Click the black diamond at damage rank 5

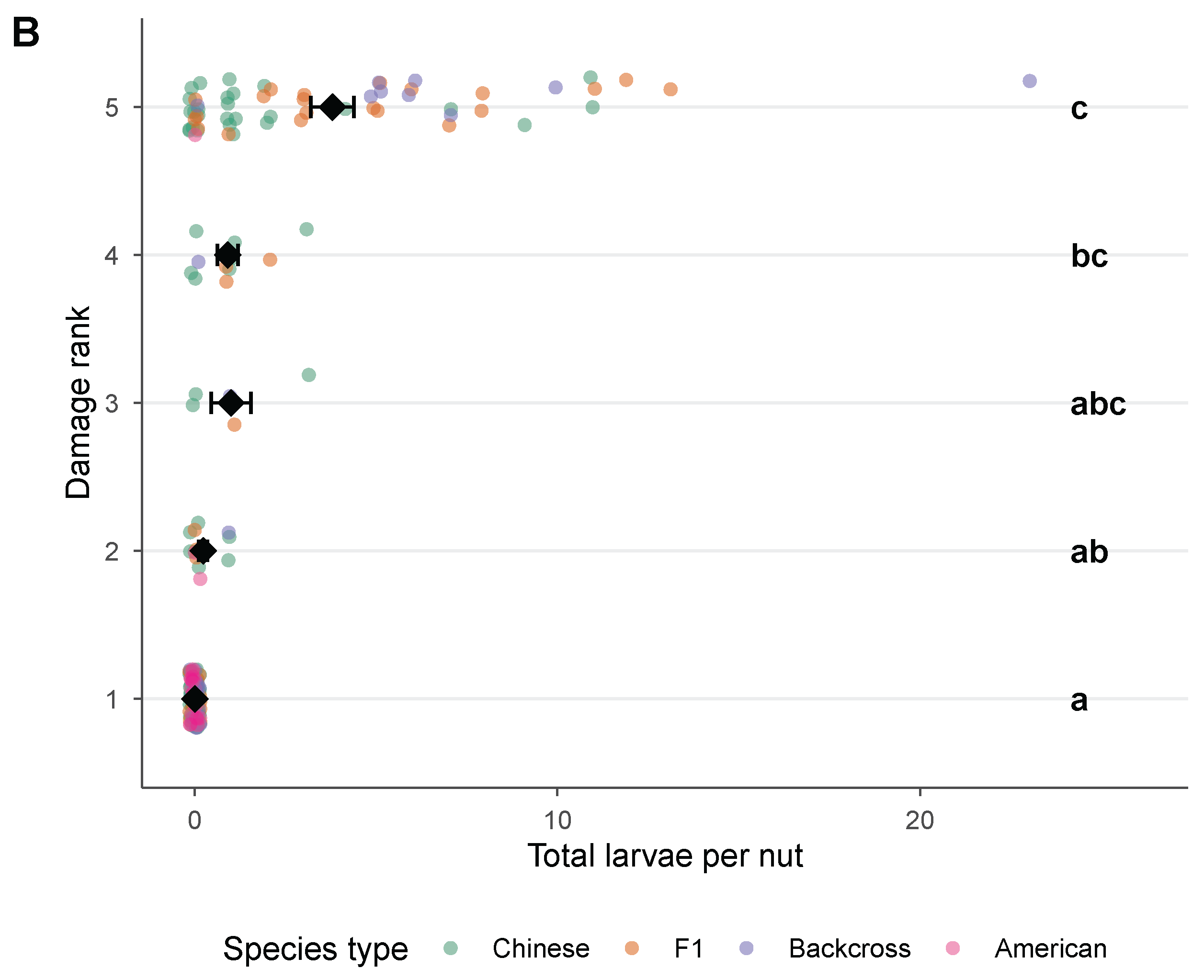(x=333, y=107)
